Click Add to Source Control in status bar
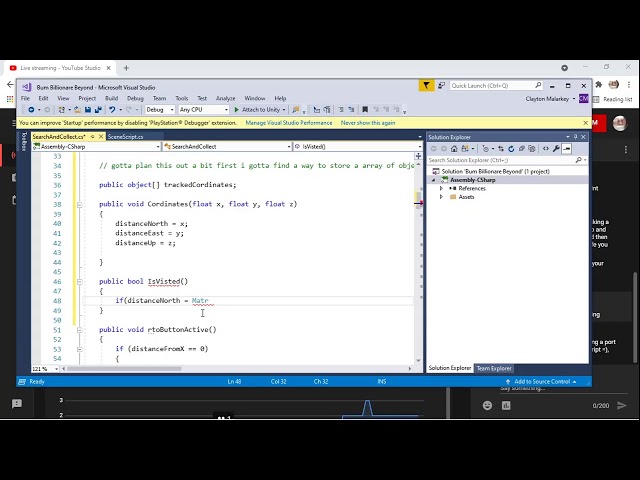640x480 pixels. [541, 382]
